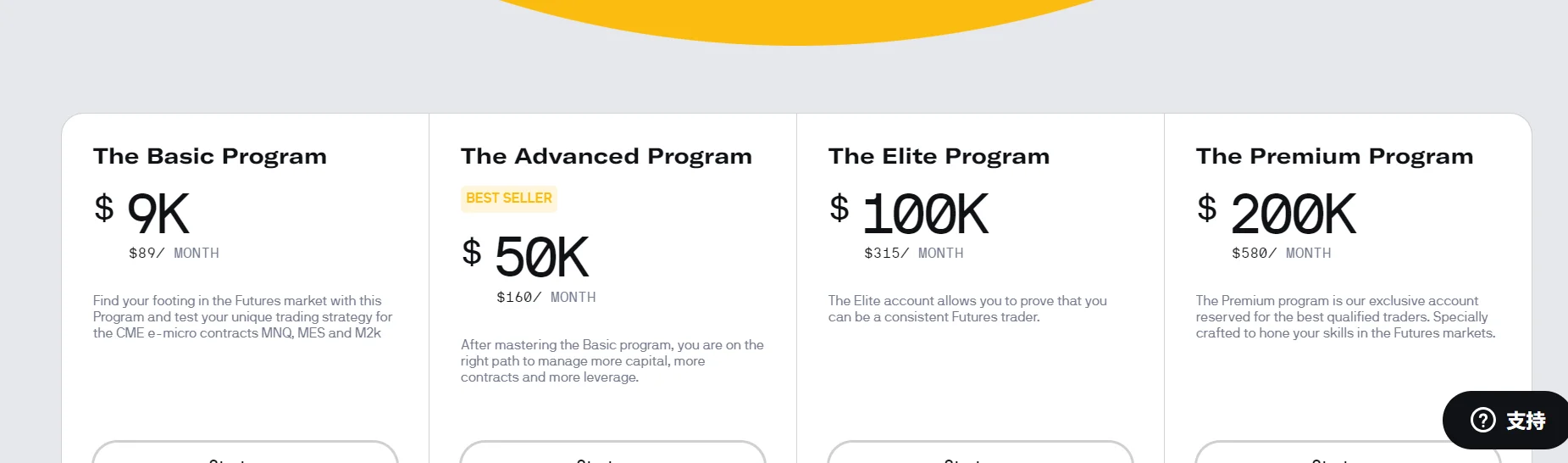The image size is (1568, 463).
Task: Click the "The Advanced Program" heading
Action: pyautogui.click(x=607, y=156)
